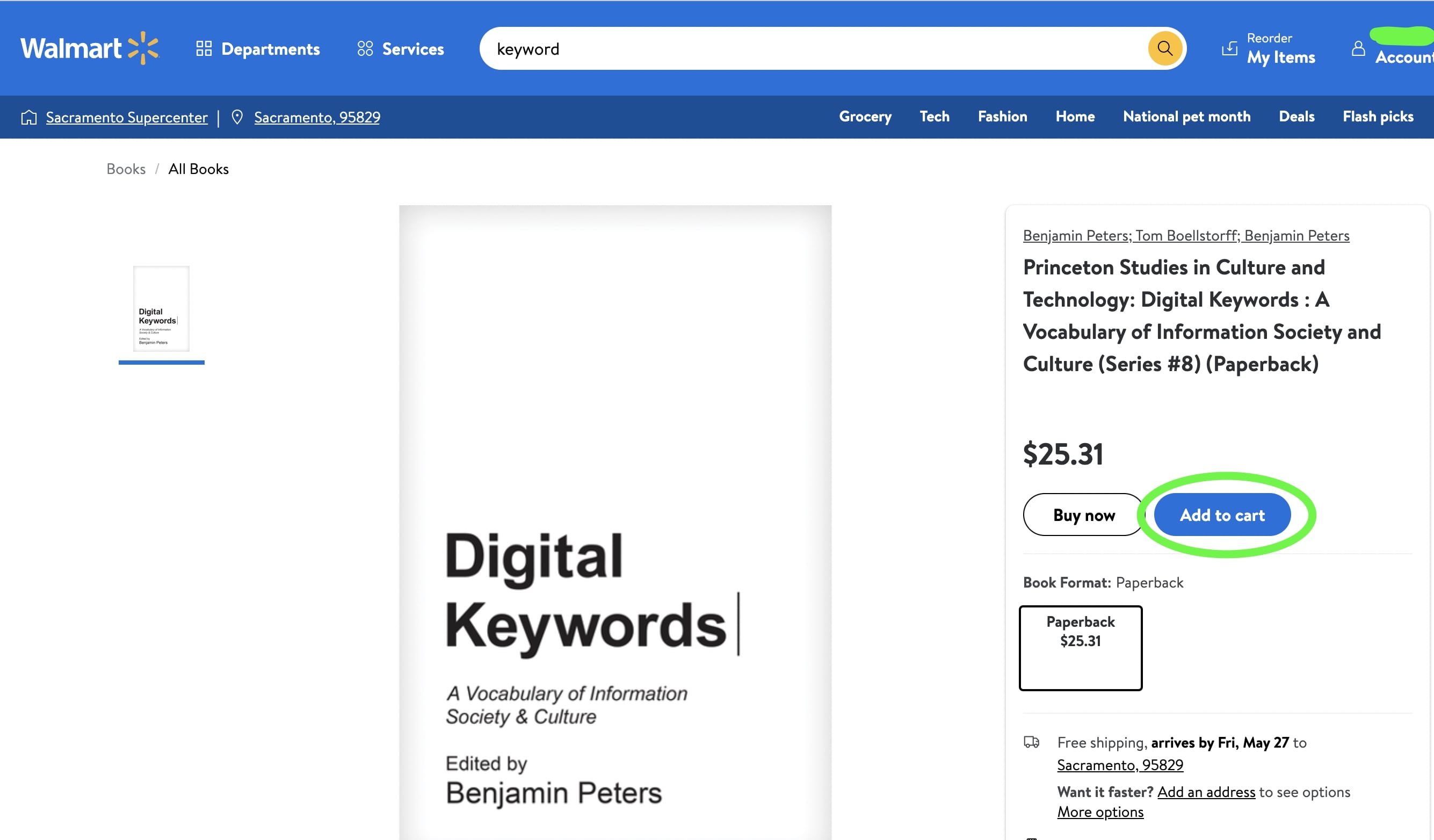Click the Add an address link

coord(1206,792)
